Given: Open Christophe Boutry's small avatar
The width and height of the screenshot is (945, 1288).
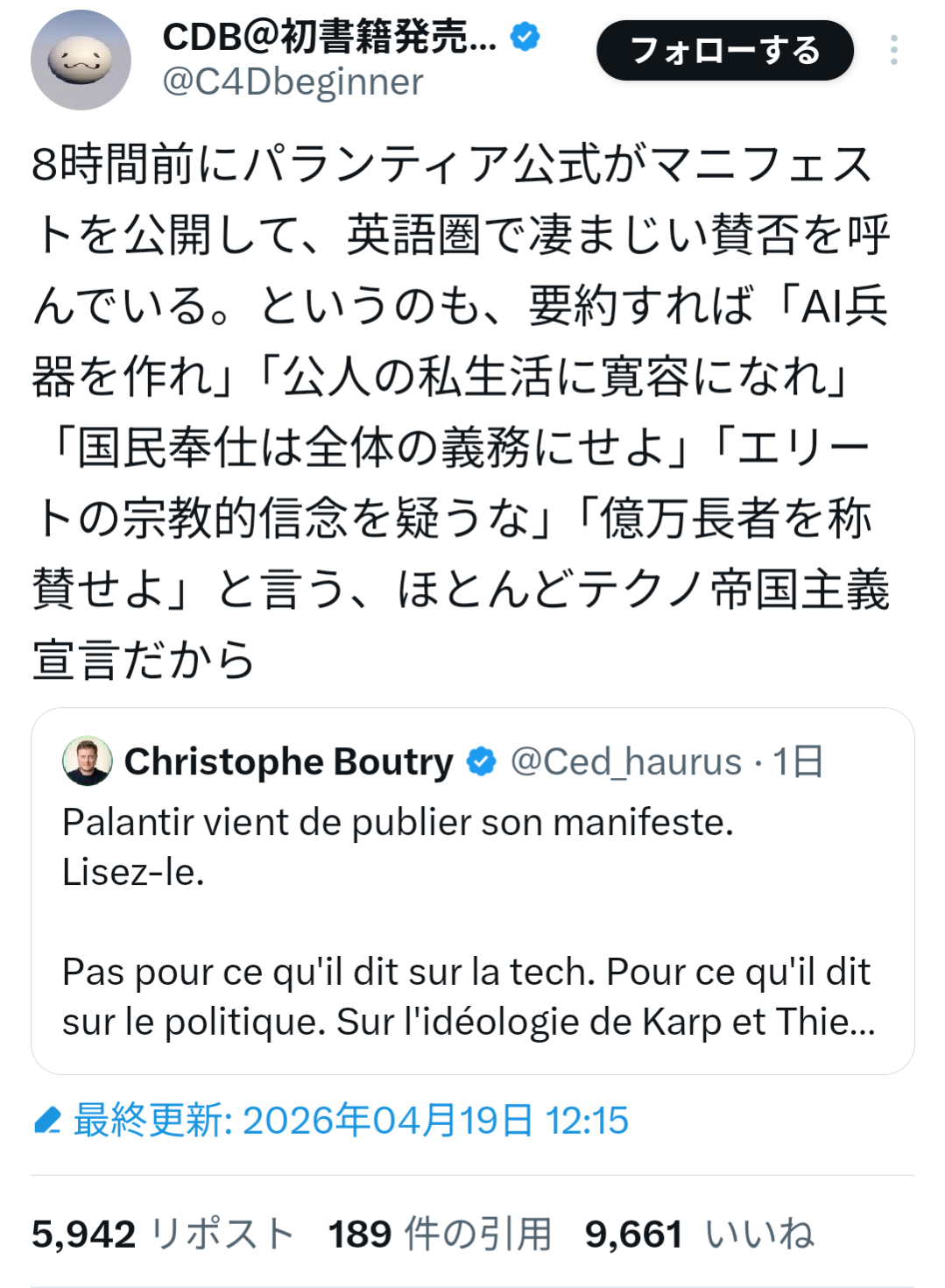Looking at the screenshot, I should click(88, 761).
